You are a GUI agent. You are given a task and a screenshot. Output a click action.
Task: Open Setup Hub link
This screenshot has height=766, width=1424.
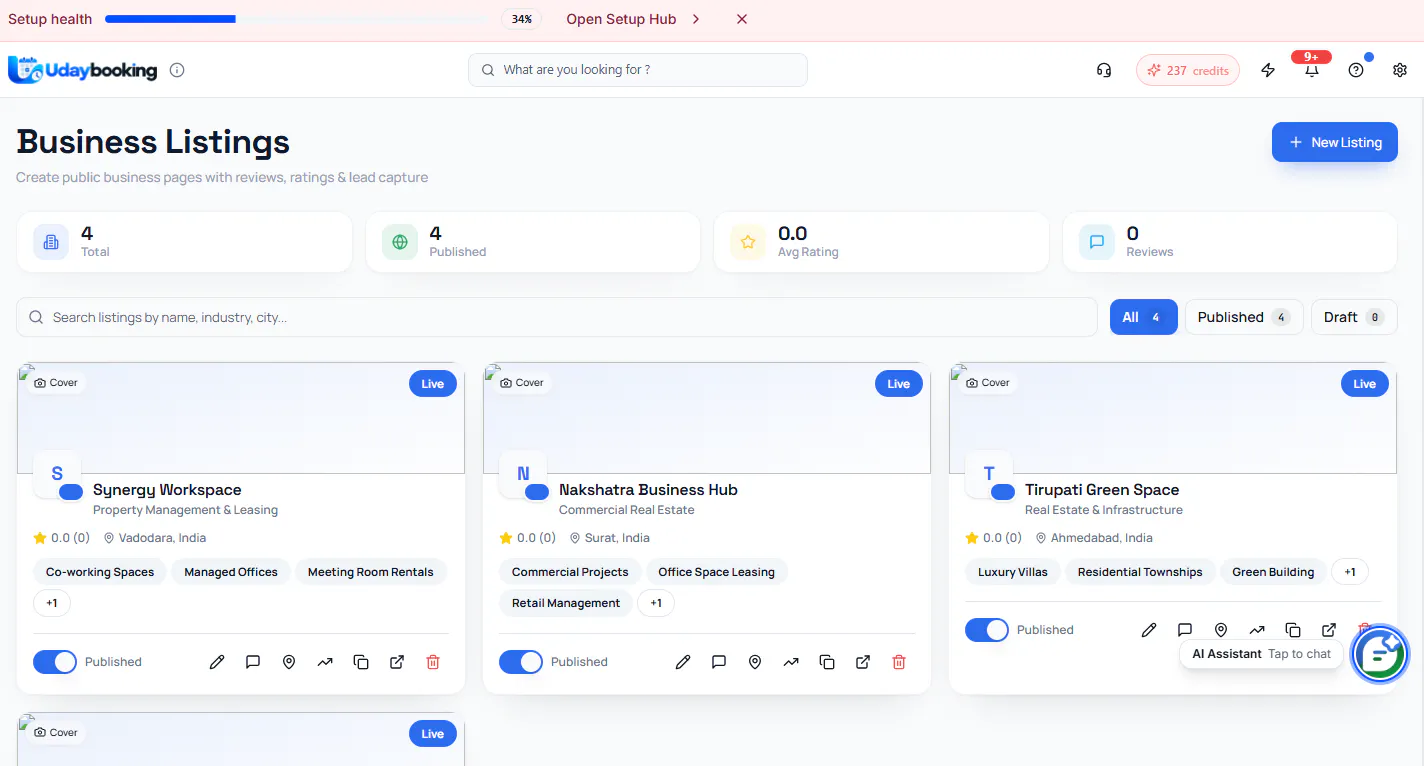[x=621, y=19]
